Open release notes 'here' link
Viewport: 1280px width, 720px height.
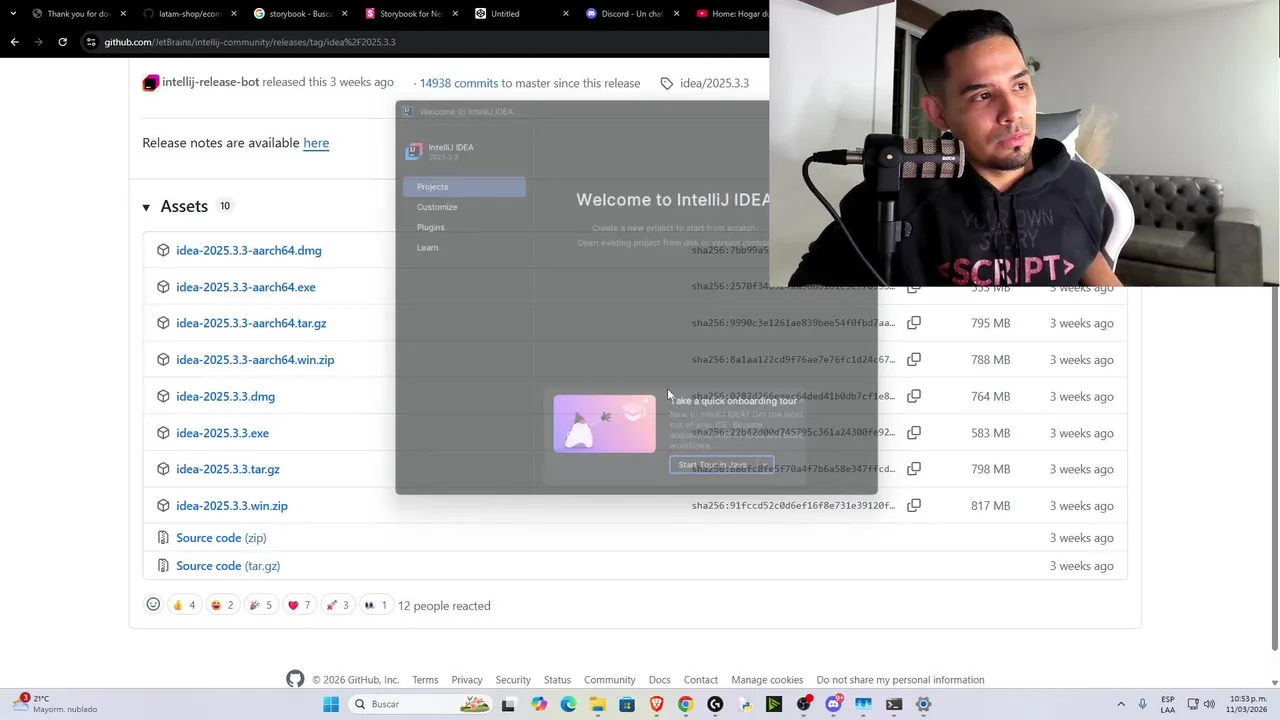tap(316, 143)
